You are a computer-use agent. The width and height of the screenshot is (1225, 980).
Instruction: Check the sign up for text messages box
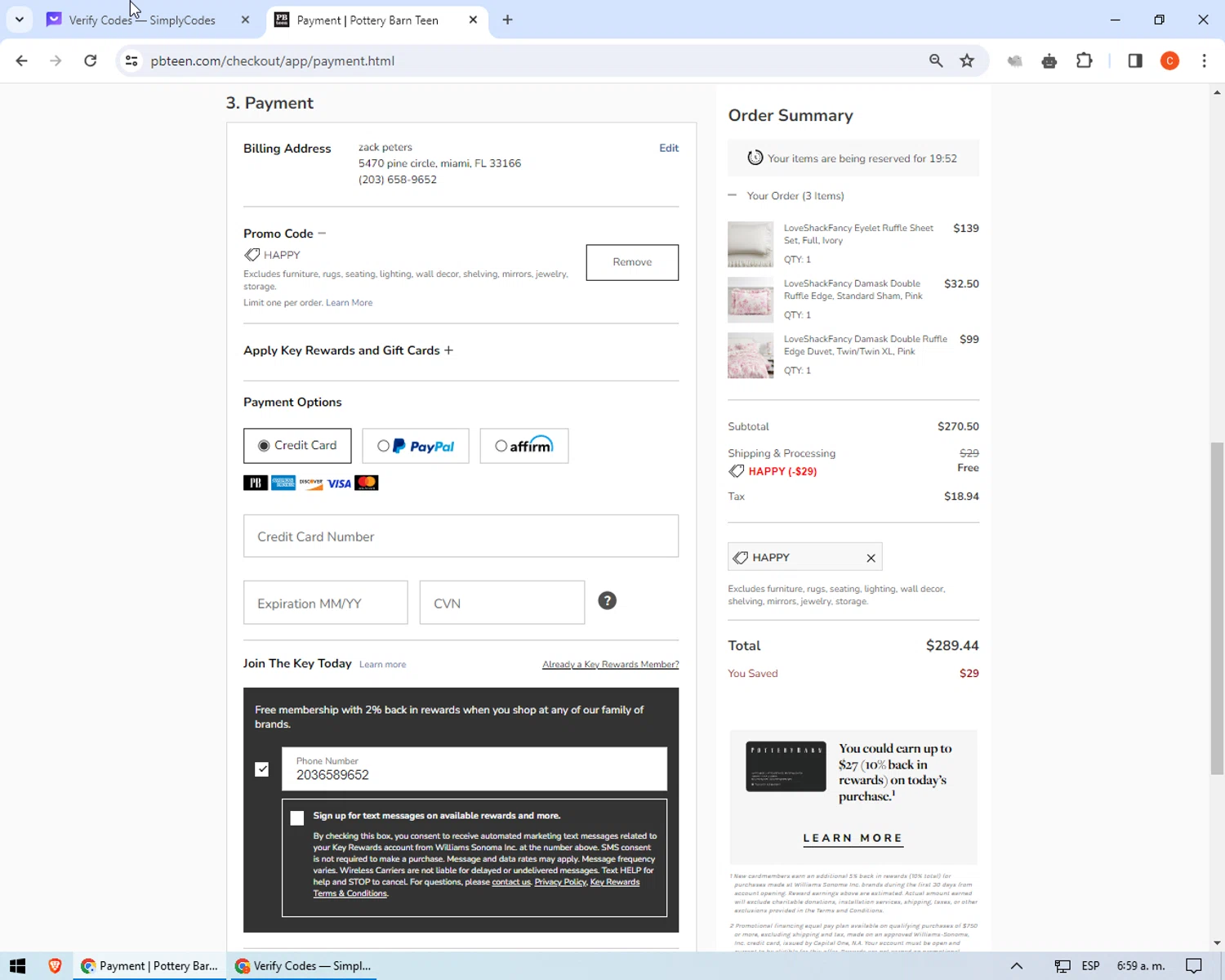[x=297, y=818]
